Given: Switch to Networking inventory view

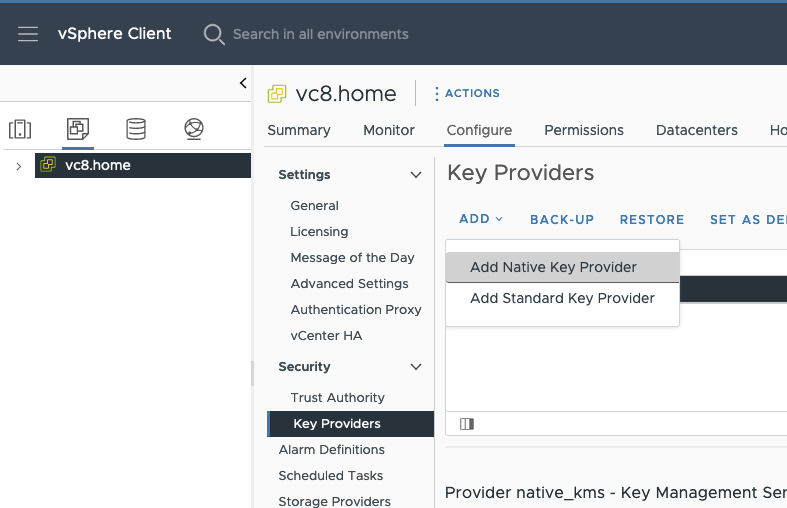Looking at the screenshot, I should [194, 129].
